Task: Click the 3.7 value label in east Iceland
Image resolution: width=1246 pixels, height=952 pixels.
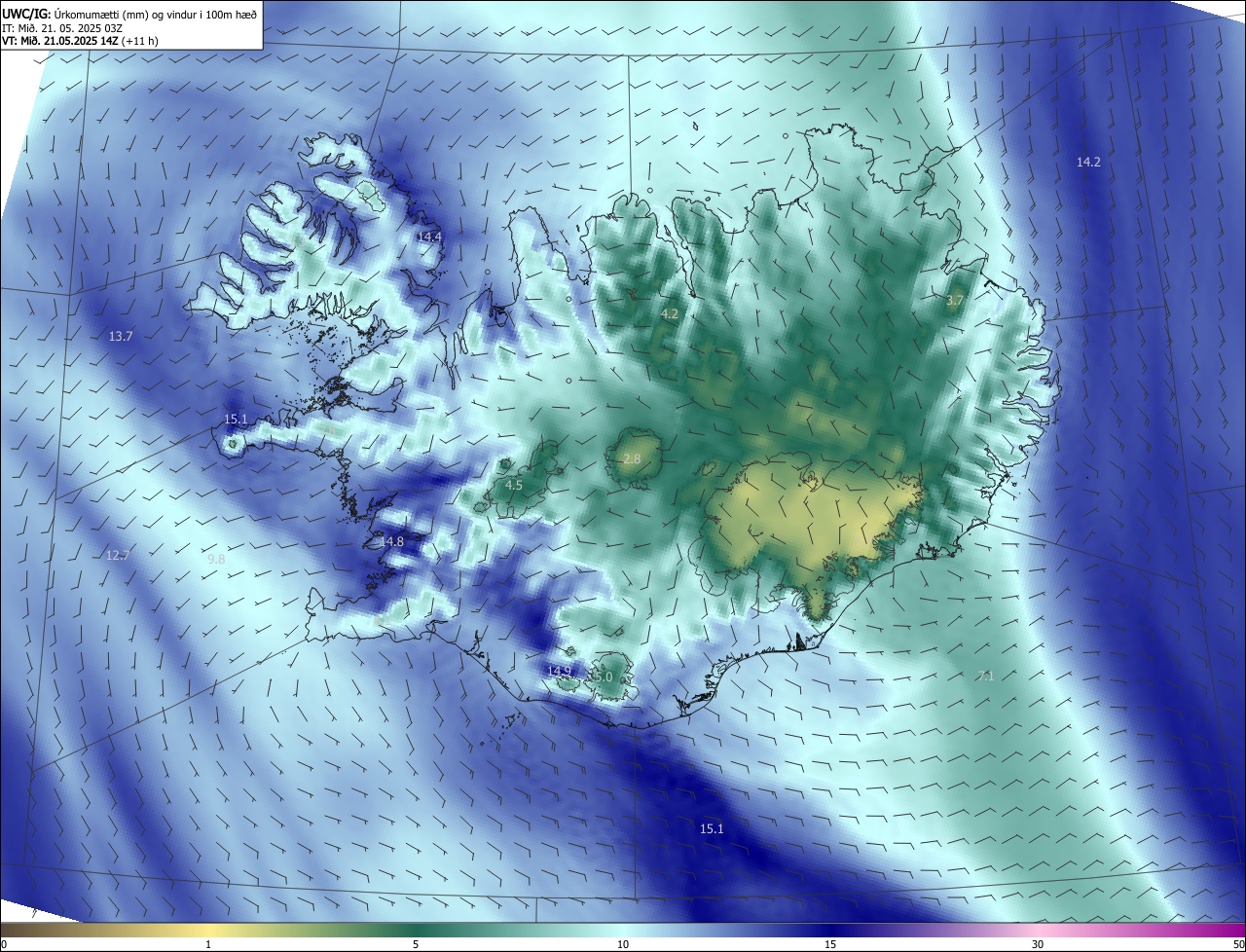Action: [x=955, y=301]
